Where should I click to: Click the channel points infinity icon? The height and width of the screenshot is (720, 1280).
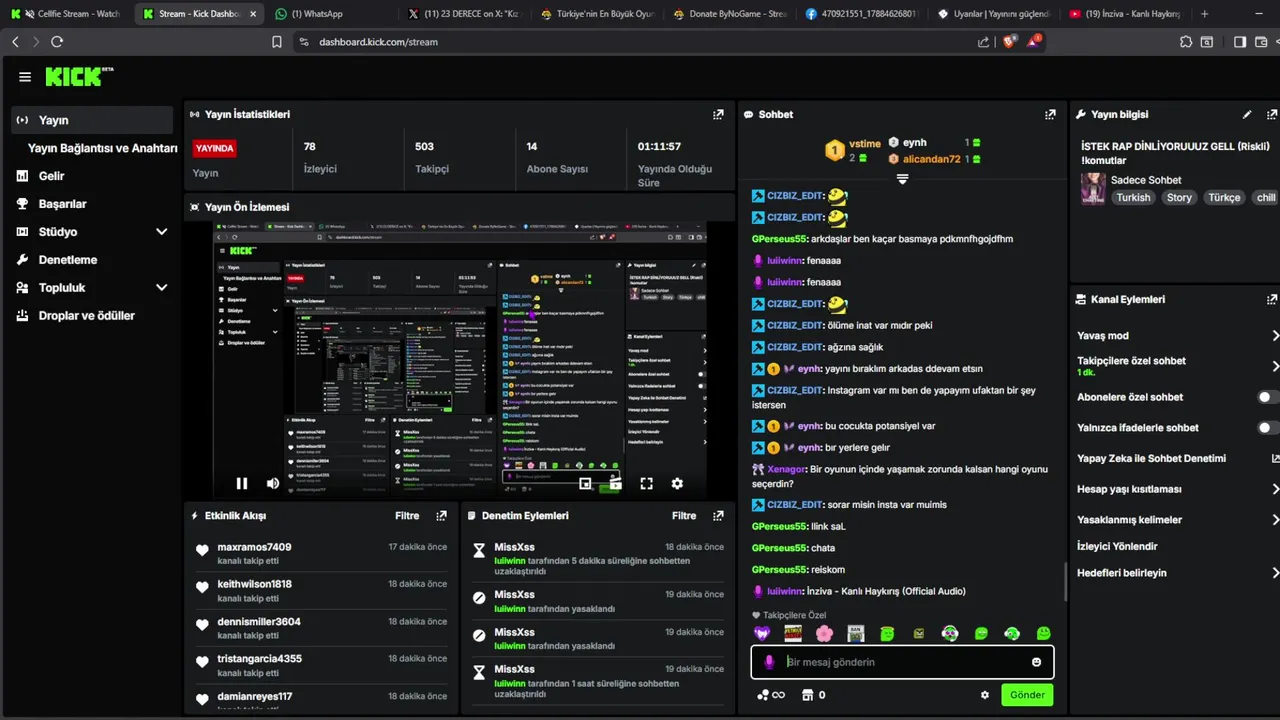click(771, 695)
